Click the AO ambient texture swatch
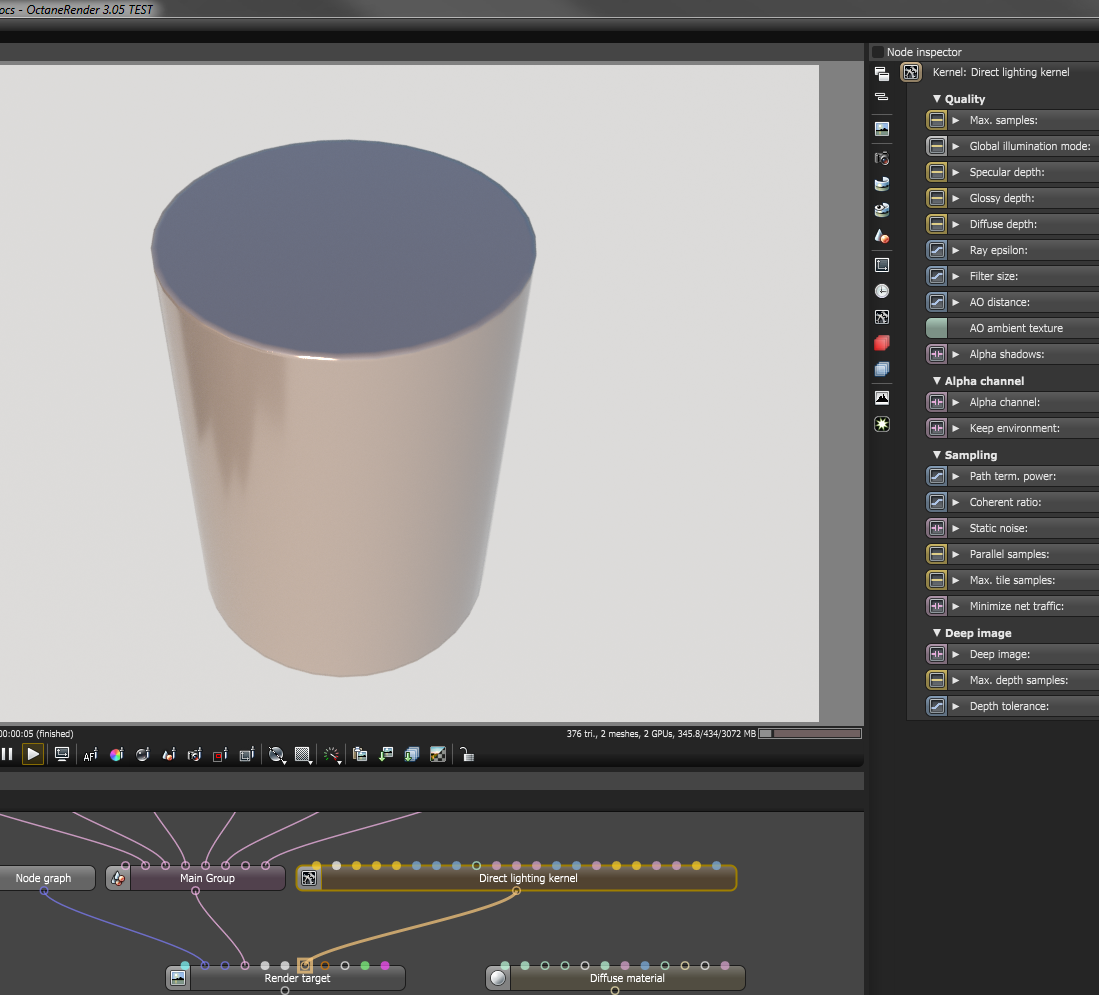1099x995 pixels. click(x=936, y=328)
